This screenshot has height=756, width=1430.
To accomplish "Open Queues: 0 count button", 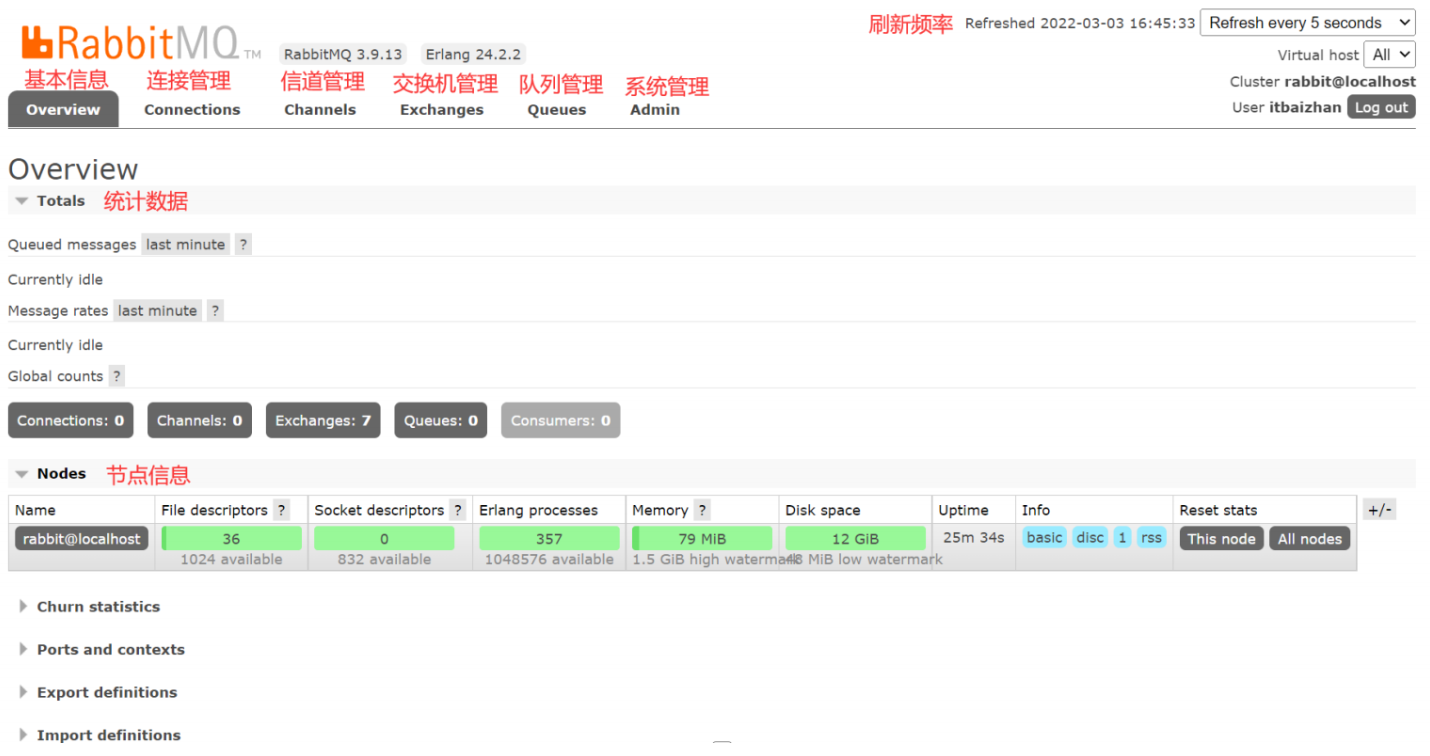I will point(441,421).
